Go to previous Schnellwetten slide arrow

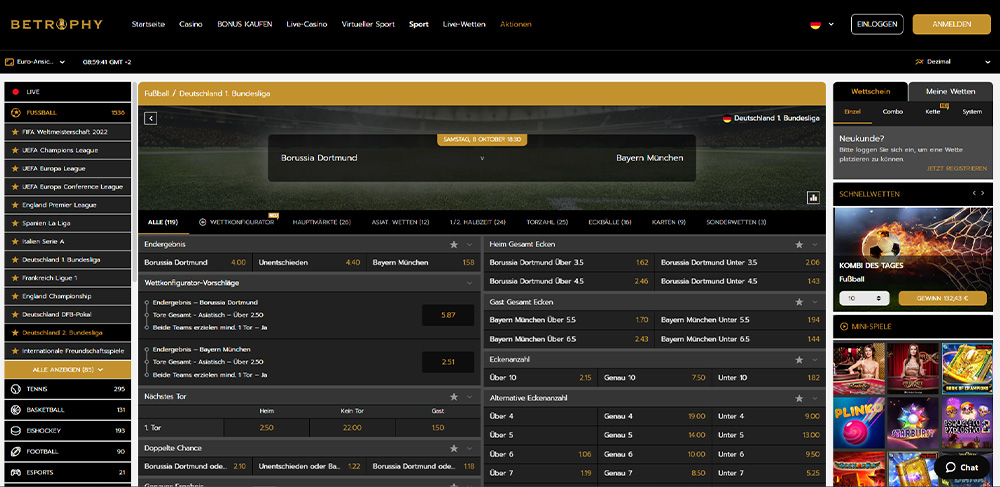click(x=974, y=193)
